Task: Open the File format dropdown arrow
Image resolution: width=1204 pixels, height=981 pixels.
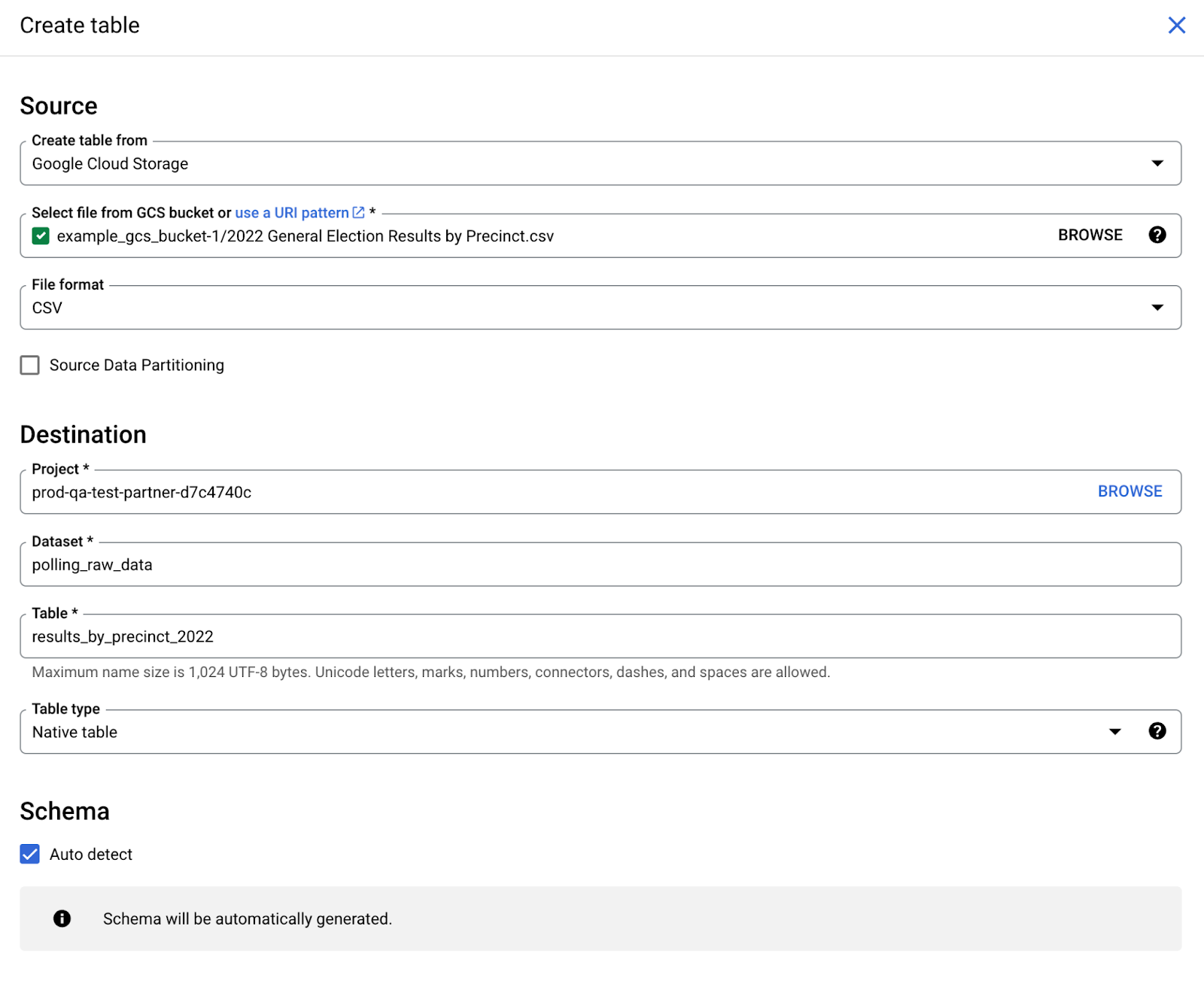Action: click(1157, 308)
